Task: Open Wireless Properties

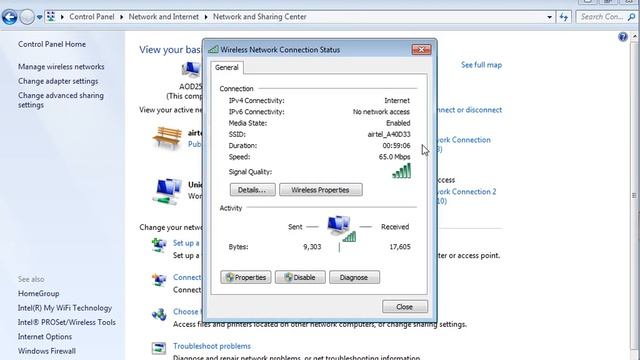Action: coord(320,190)
